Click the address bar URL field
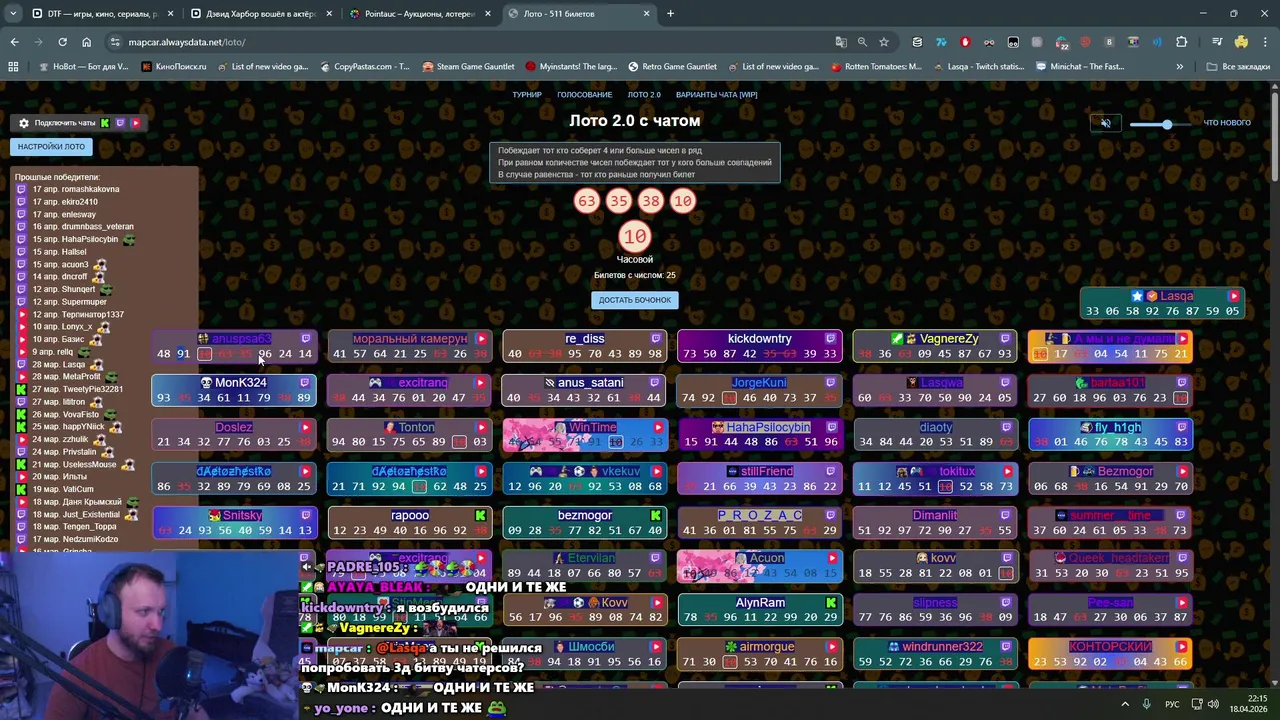 [470, 42]
